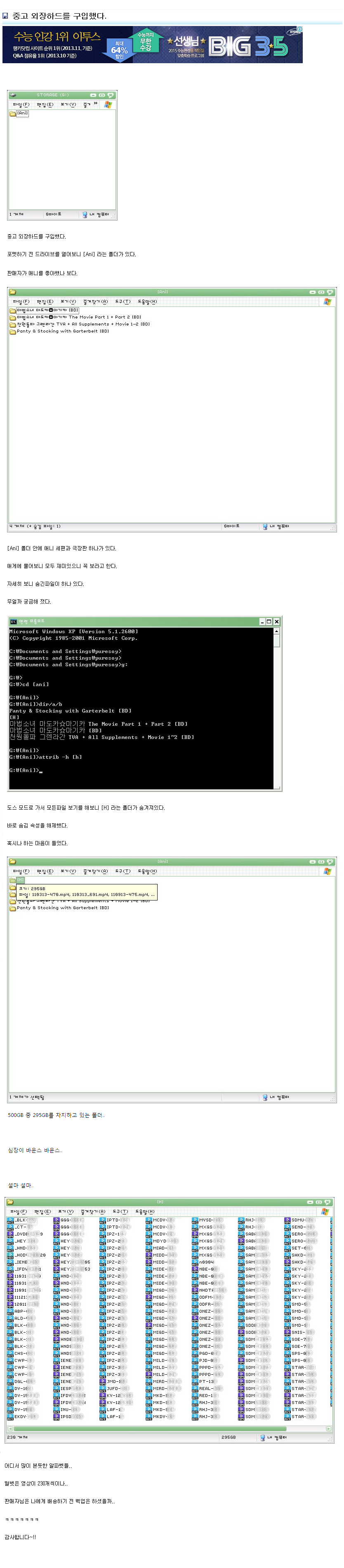Screen dimensions: 344x1568
Task: Open 도움말(H) menu in second [Ani] window
Action: (147, 872)
